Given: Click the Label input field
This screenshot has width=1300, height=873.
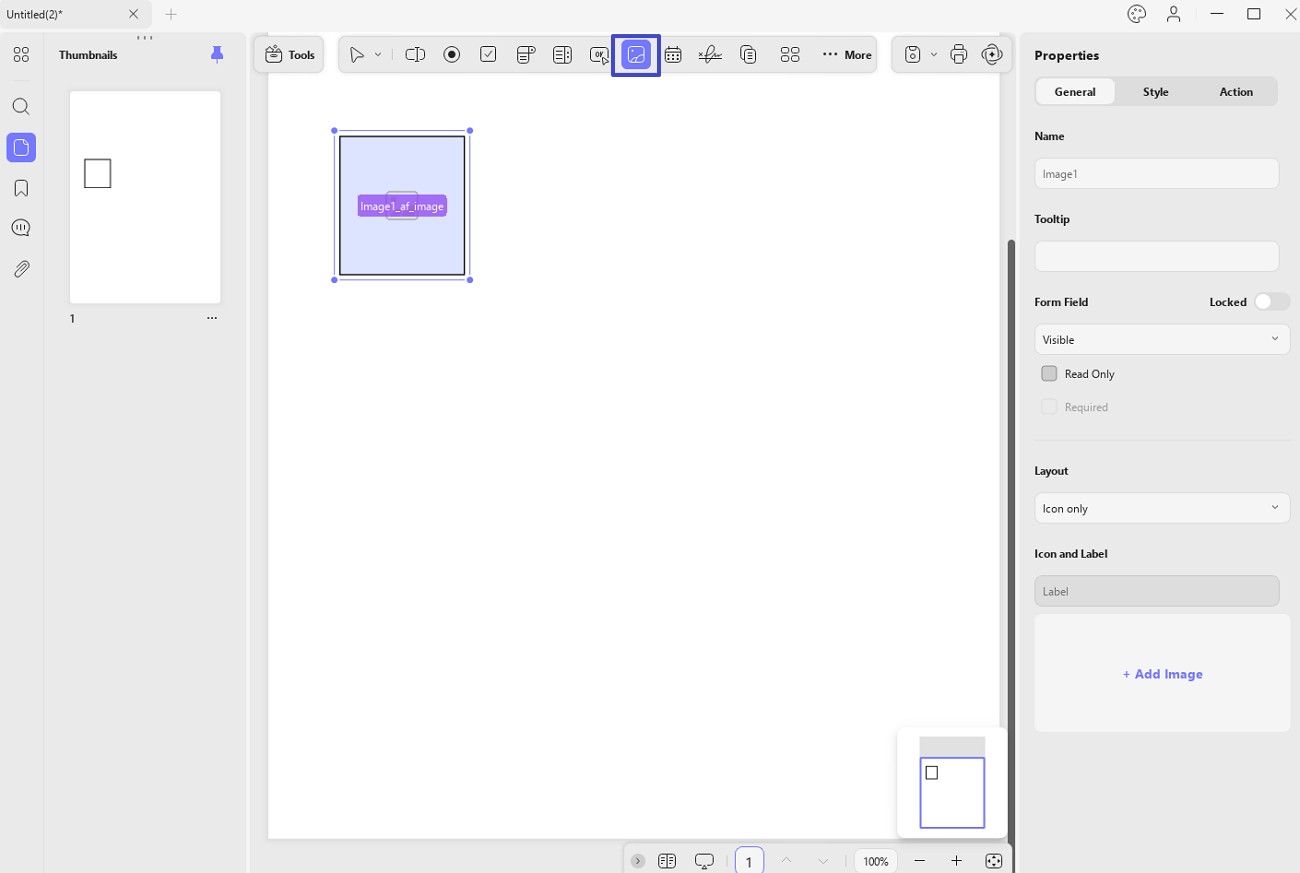Looking at the screenshot, I should pos(1157,591).
